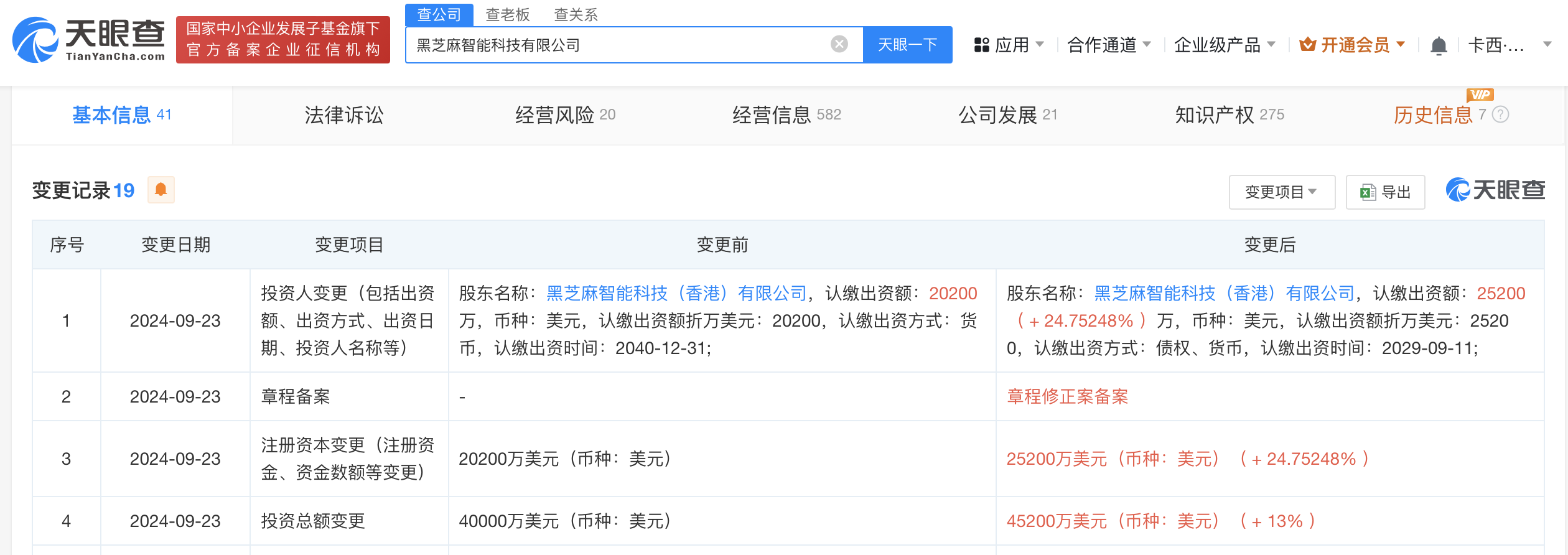Open the user account 卡西 dropdown
The height and width of the screenshot is (555, 1568).
(1510, 45)
